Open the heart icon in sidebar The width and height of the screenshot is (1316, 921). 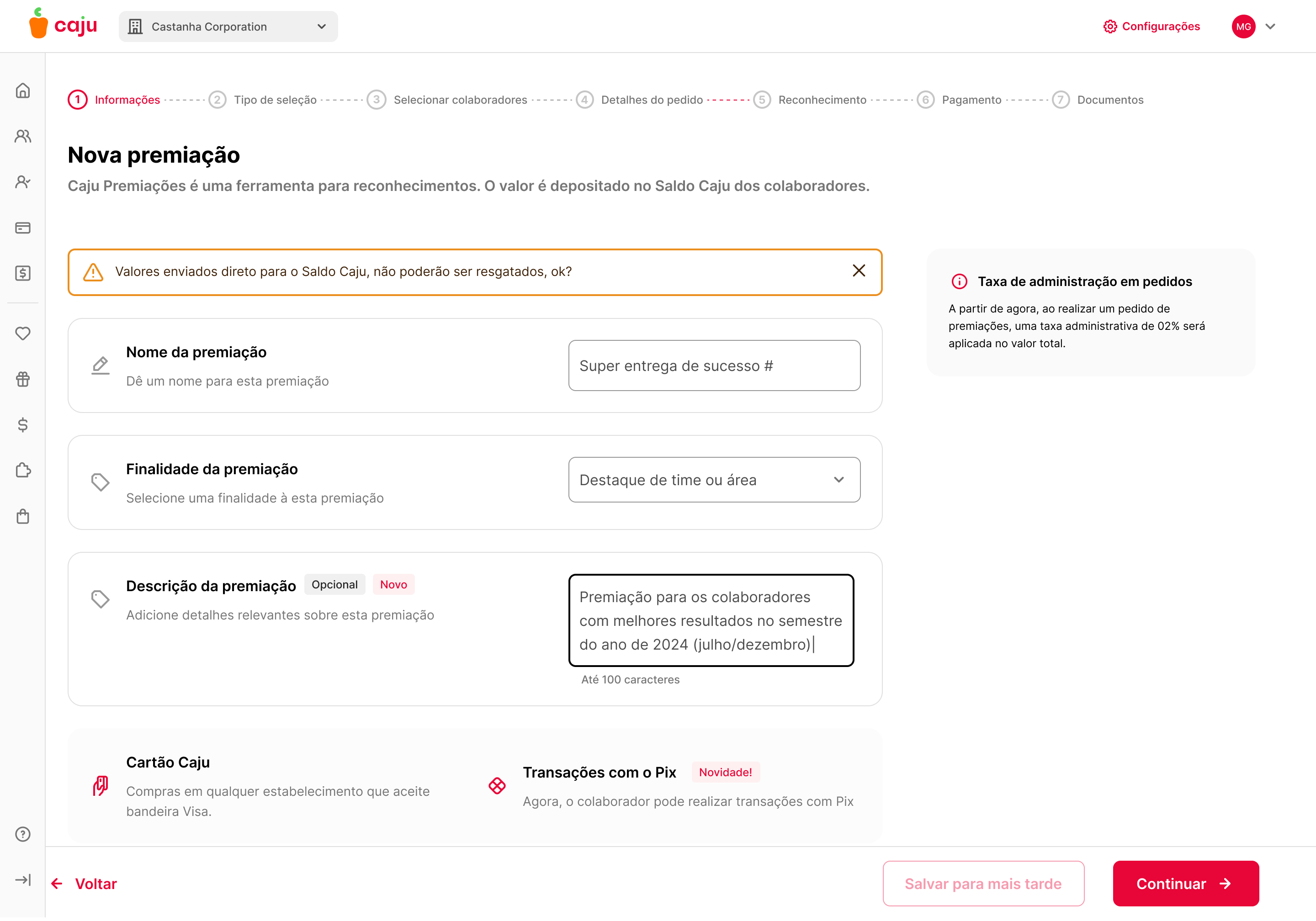[x=23, y=333]
